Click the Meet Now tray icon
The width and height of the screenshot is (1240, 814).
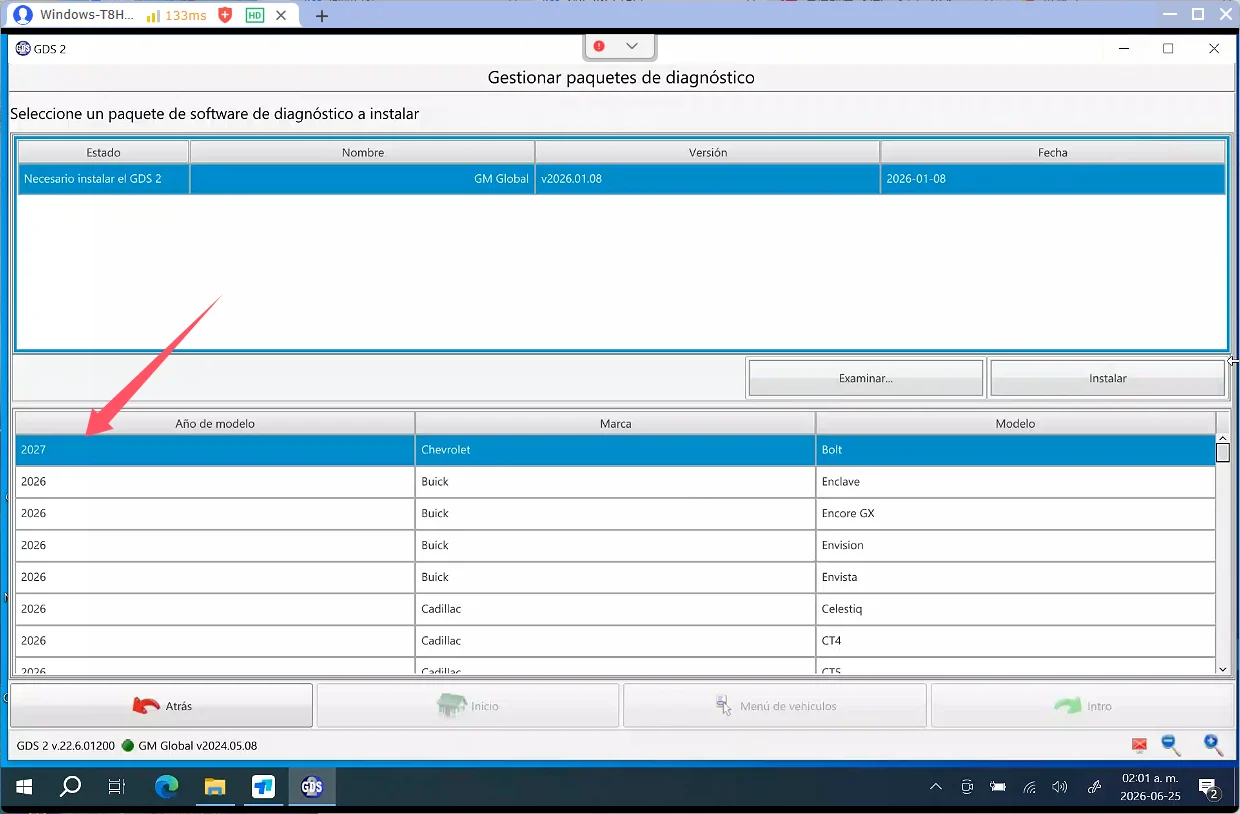(x=967, y=787)
